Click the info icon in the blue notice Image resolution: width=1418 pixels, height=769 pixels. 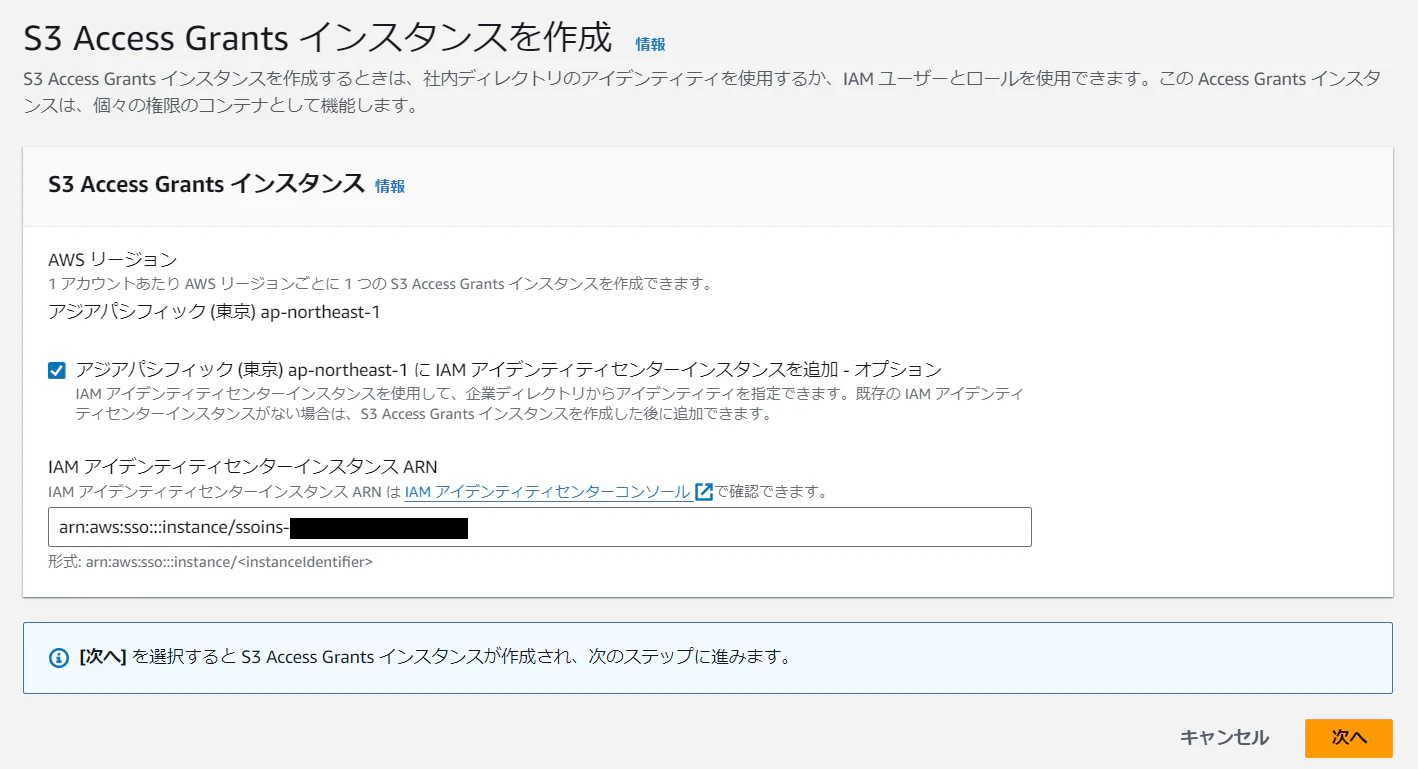(58, 658)
